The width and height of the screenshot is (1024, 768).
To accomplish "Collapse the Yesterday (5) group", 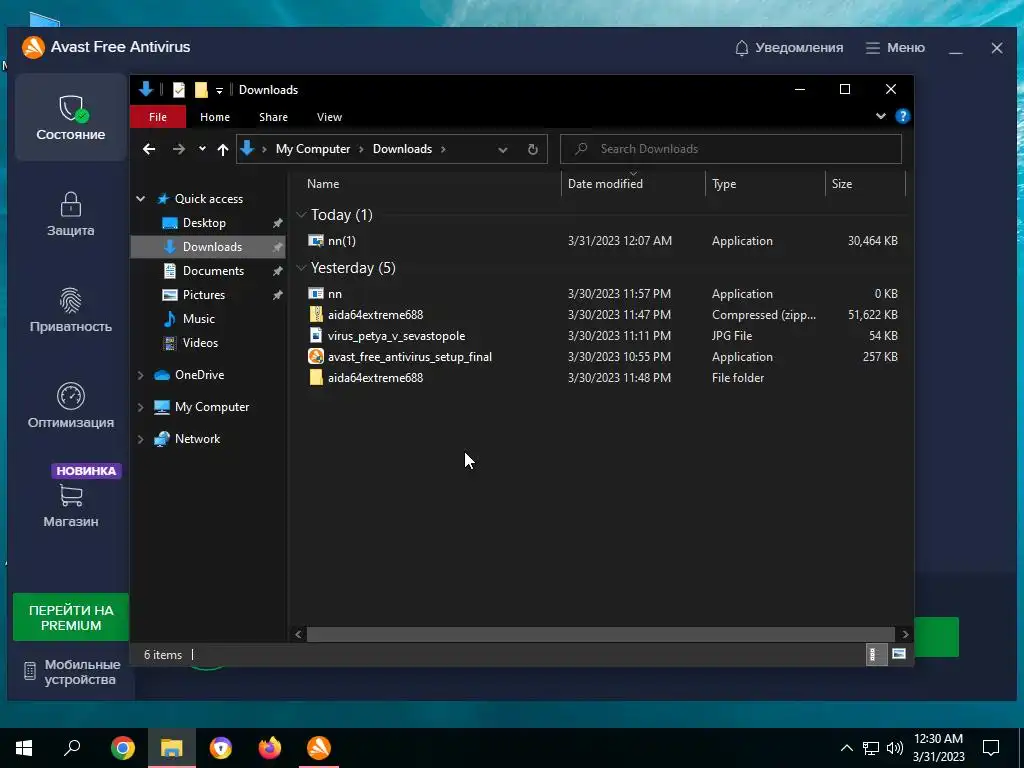I will (301, 268).
